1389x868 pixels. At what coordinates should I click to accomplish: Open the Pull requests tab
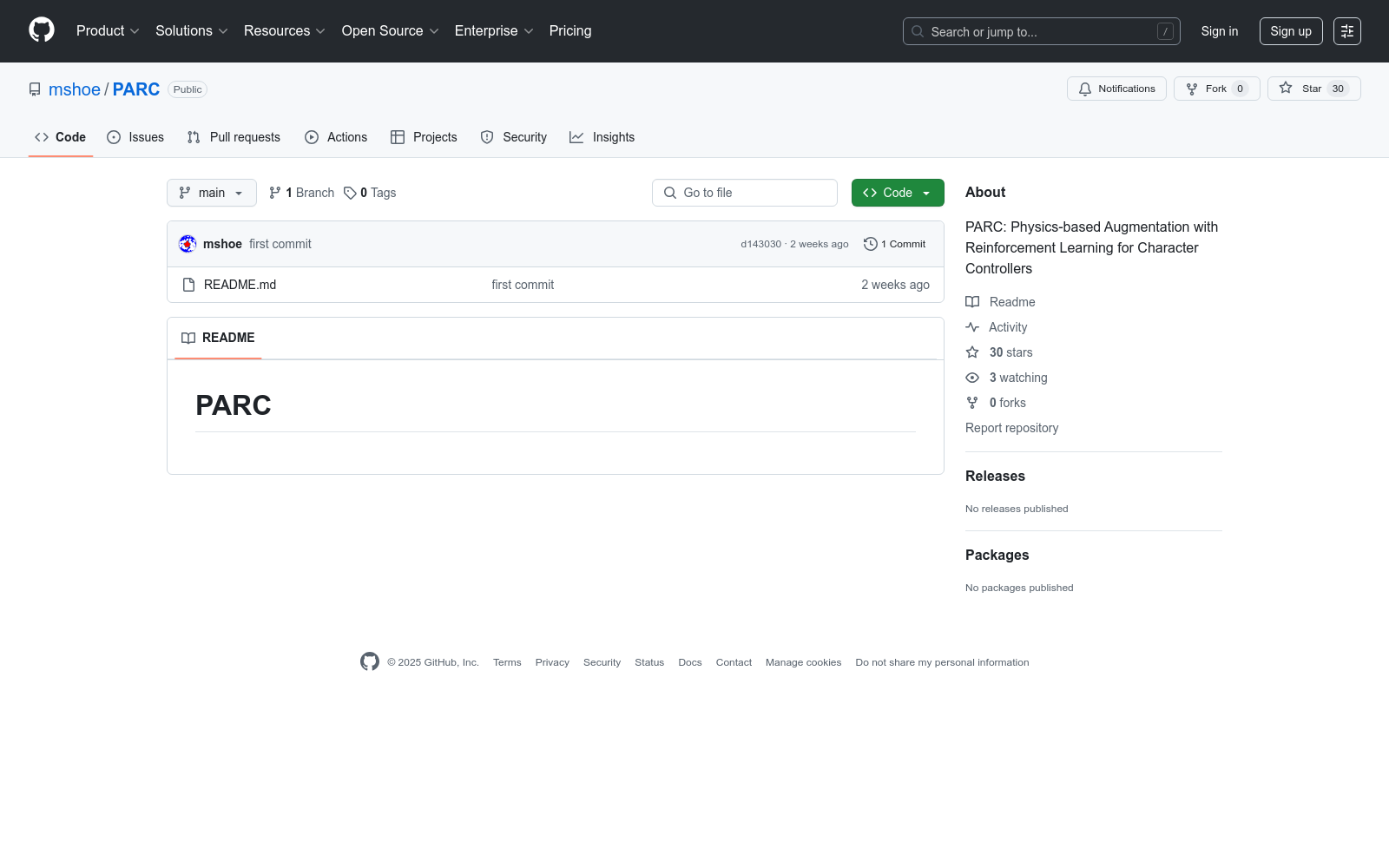[234, 137]
